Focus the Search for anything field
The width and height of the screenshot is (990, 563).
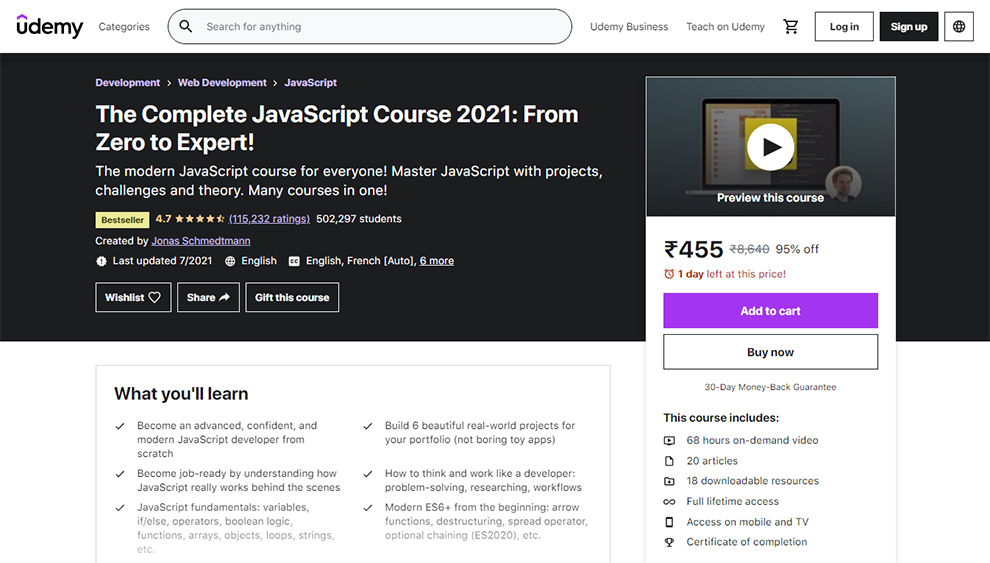pos(370,27)
